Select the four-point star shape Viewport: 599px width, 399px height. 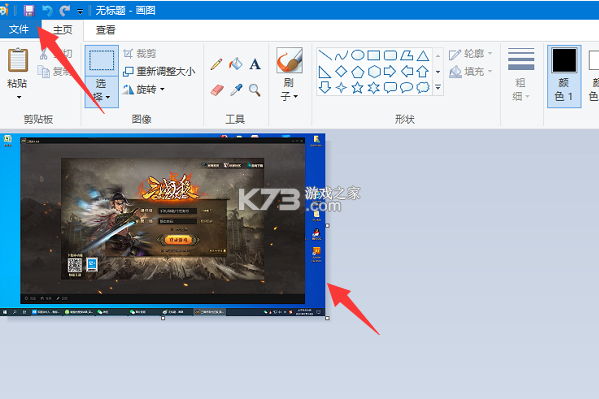click(x=341, y=88)
